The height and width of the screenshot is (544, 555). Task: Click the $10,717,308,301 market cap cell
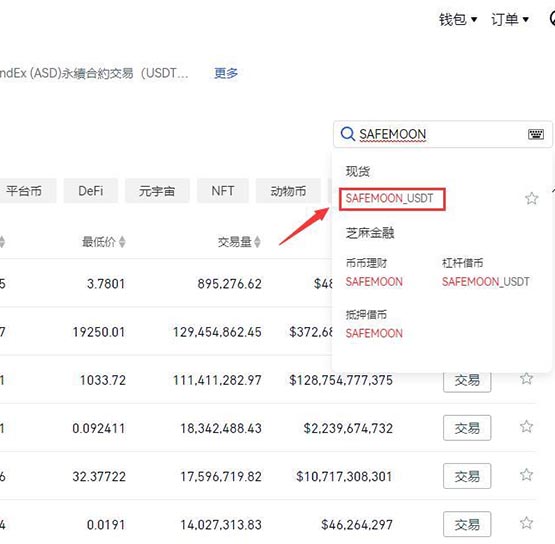tap(344, 476)
